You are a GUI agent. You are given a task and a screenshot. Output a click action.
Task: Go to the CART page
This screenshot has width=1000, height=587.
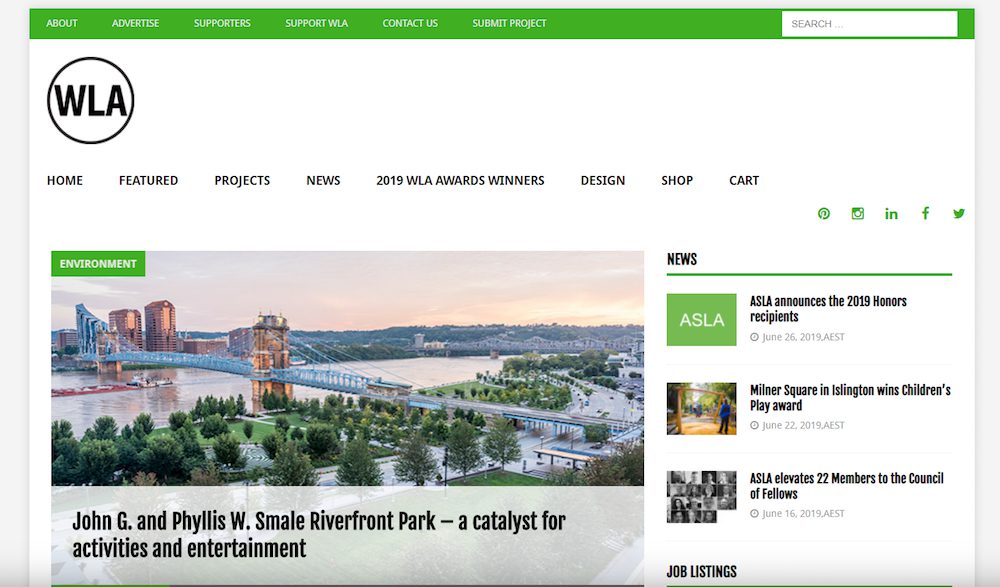pyautogui.click(x=744, y=180)
